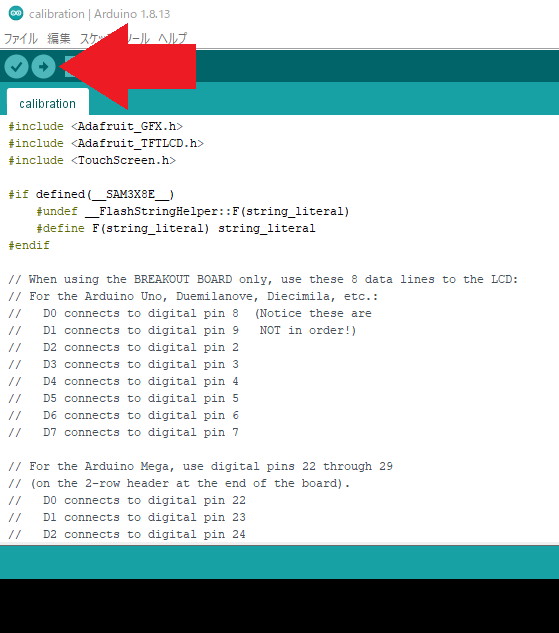Open the ファイル menu

point(21,38)
